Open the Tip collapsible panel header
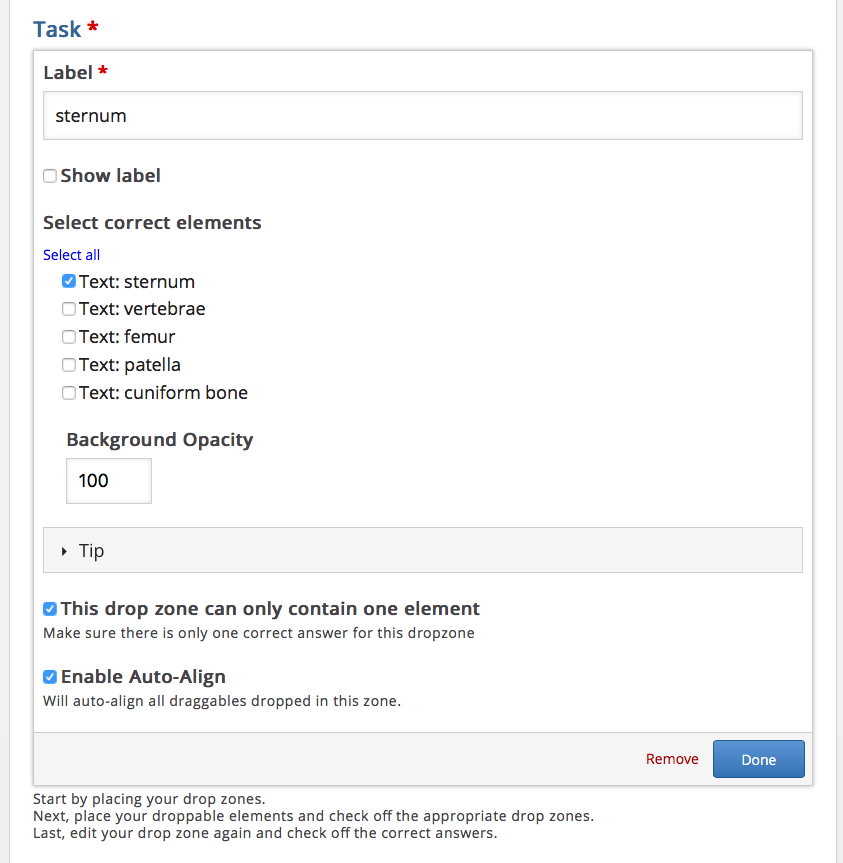 tap(423, 550)
